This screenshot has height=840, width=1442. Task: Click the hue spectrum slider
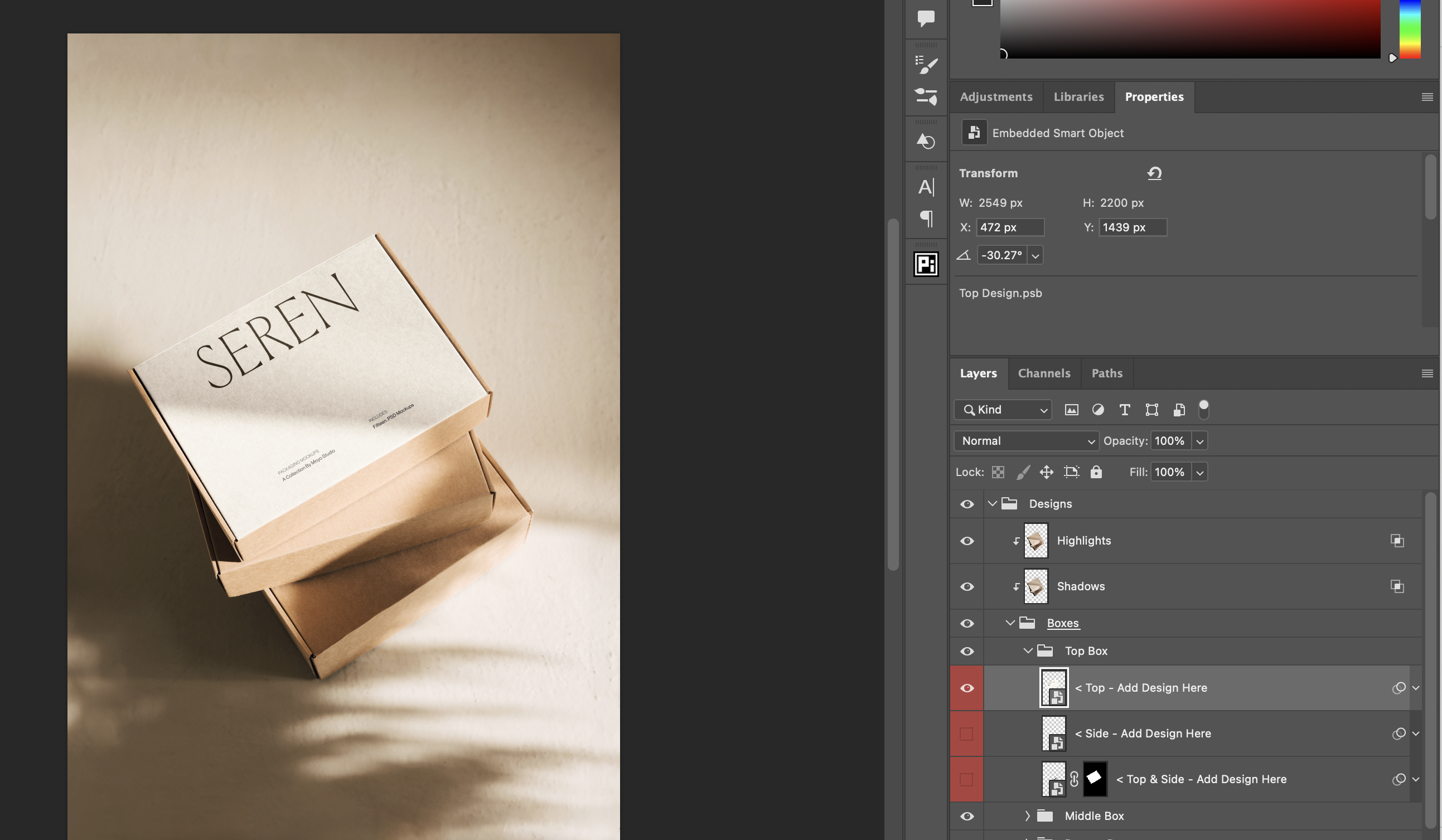1410,28
